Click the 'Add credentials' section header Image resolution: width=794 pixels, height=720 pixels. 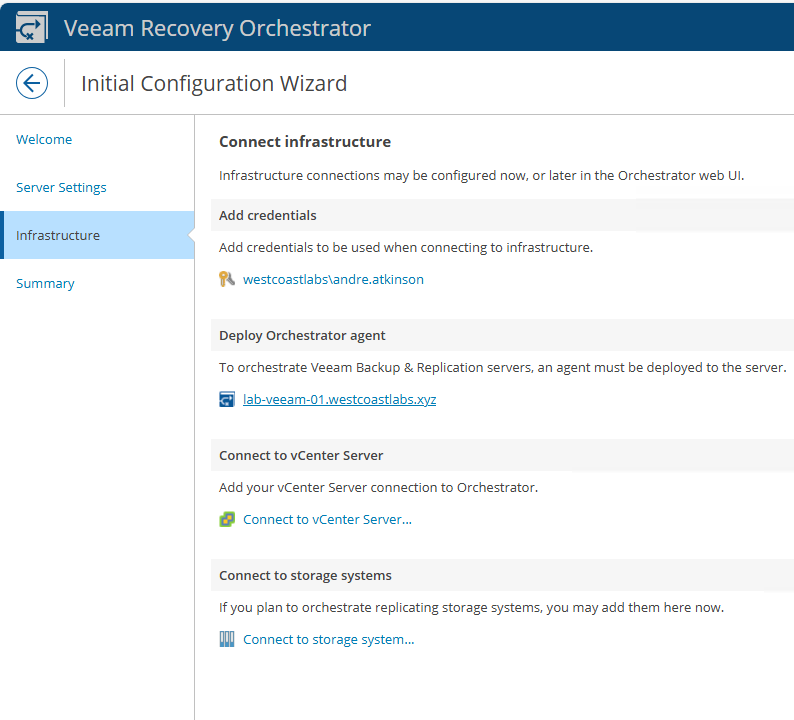(268, 215)
